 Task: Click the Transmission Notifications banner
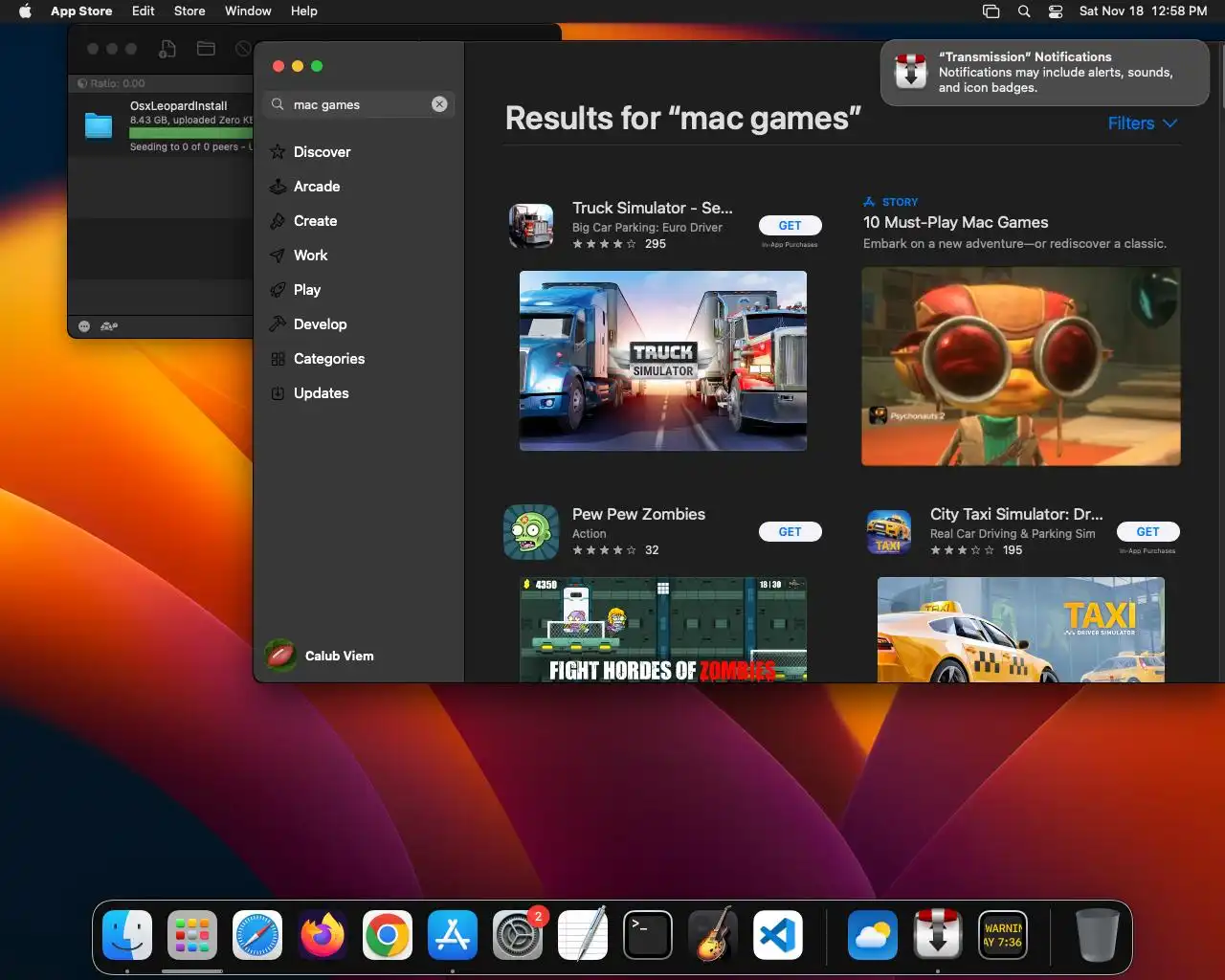pos(1045,73)
